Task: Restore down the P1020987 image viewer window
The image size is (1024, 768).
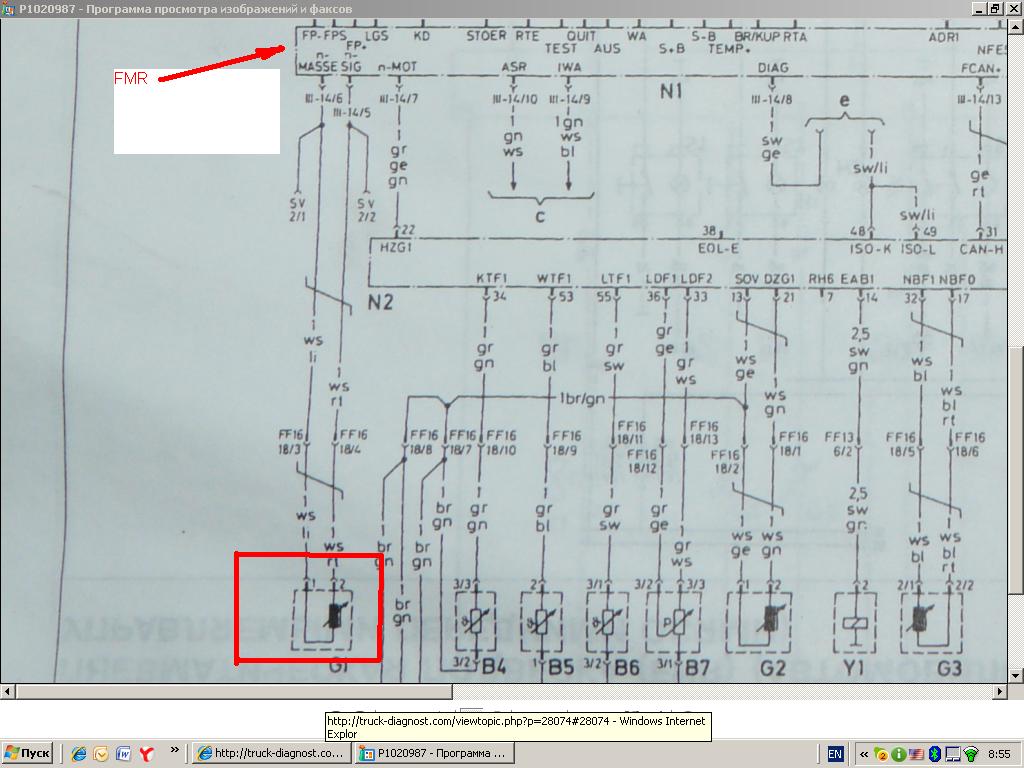Action: [995, 9]
